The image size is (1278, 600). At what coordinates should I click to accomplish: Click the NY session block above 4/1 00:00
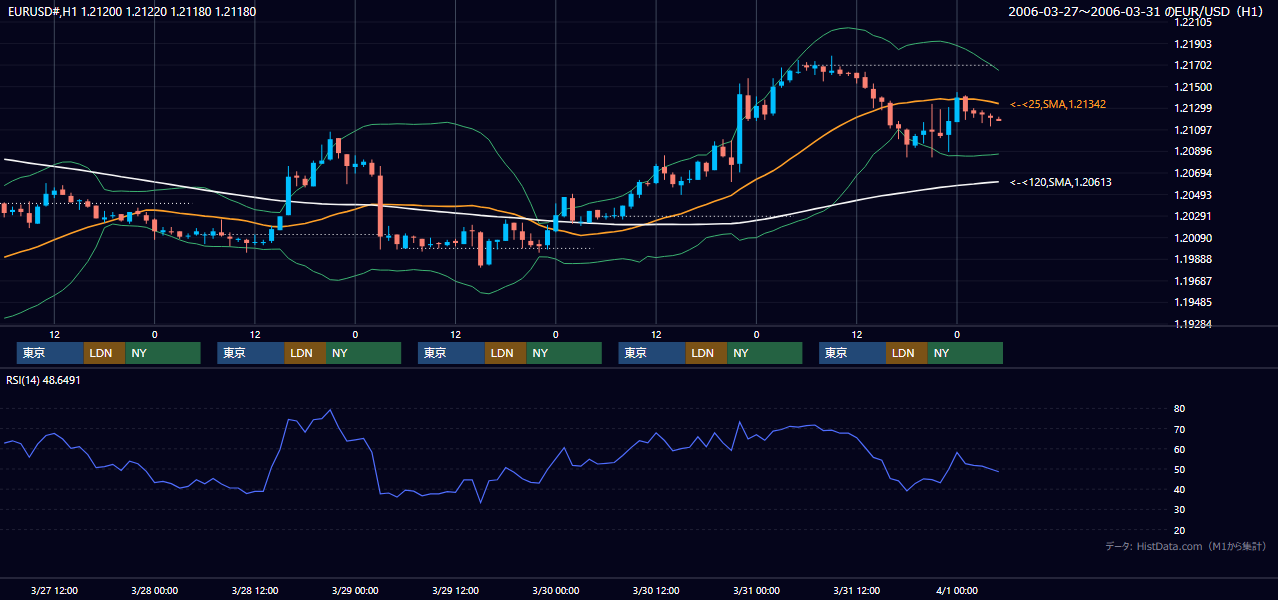(x=965, y=353)
